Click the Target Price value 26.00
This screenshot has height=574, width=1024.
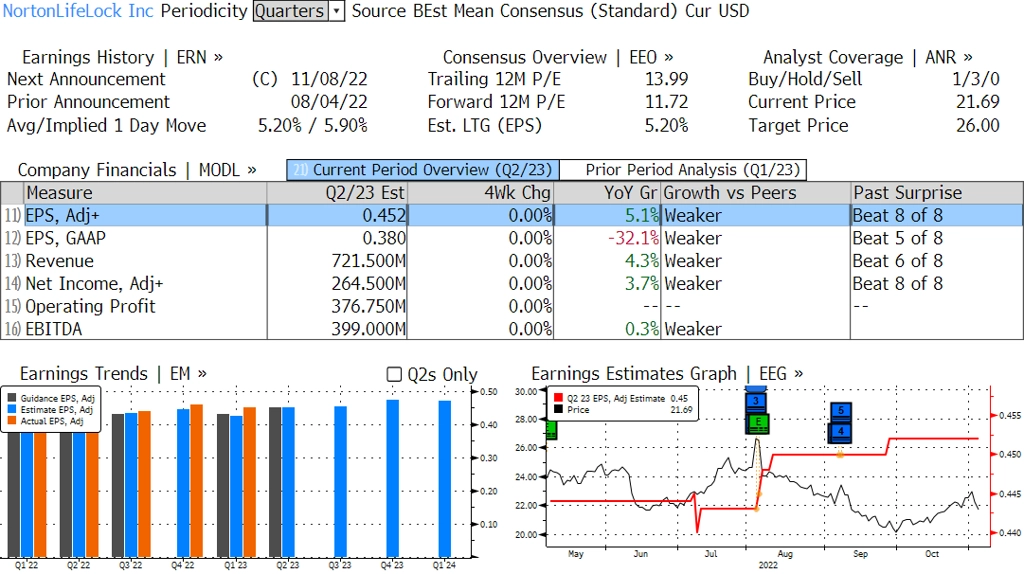point(978,125)
